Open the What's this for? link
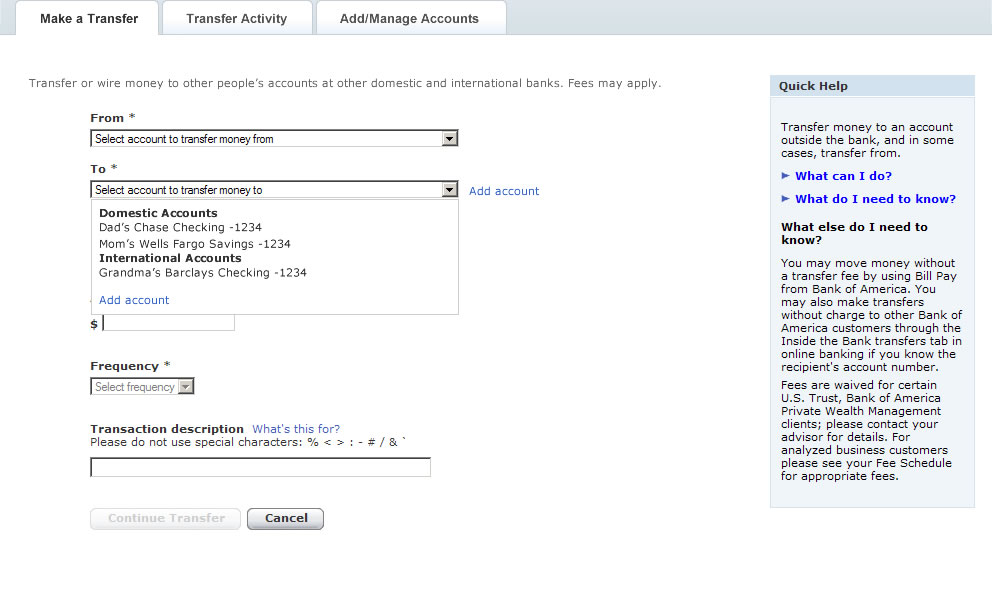Viewport: 992px width, 607px height. pyautogui.click(x=296, y=429)
